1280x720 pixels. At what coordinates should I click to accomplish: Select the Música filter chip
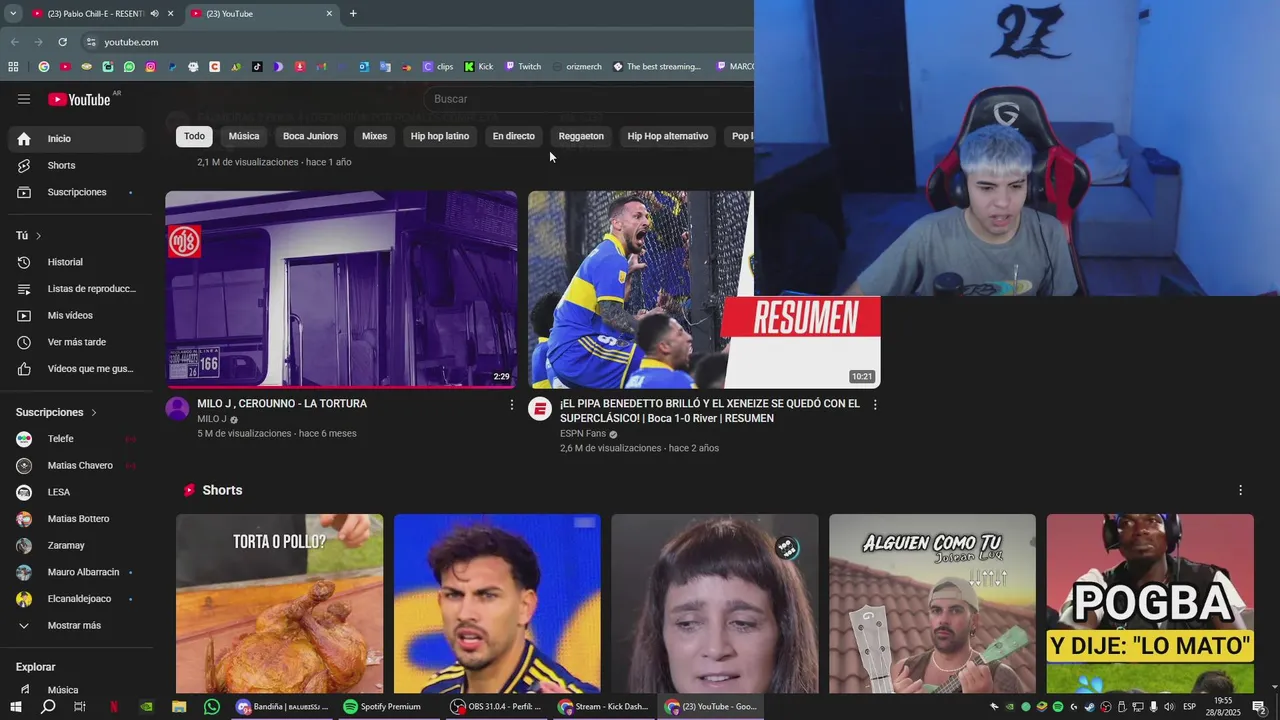tap(244, 136)
